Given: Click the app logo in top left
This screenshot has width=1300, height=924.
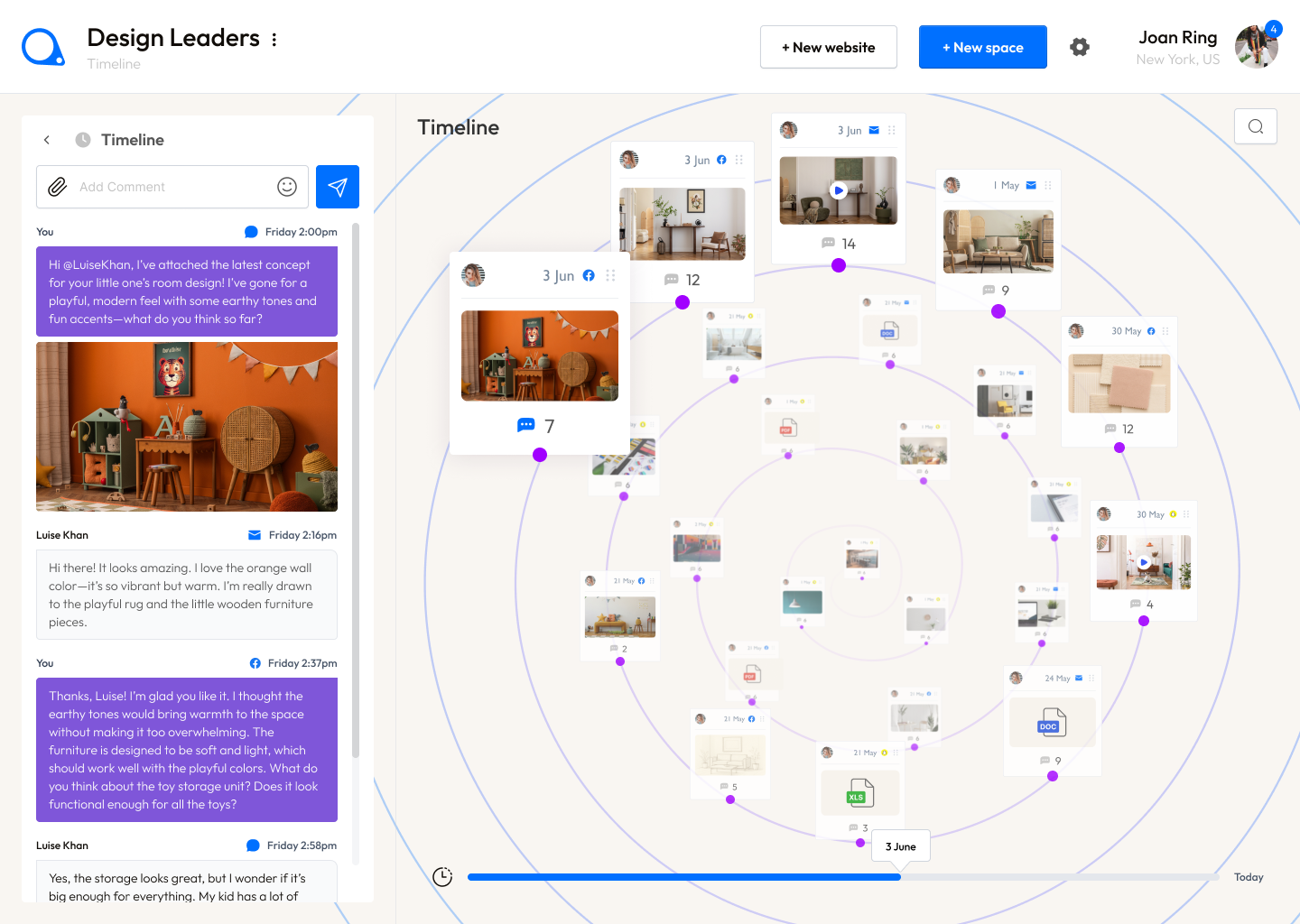Looking at the screenshot, I should click(x=42, y=47).
